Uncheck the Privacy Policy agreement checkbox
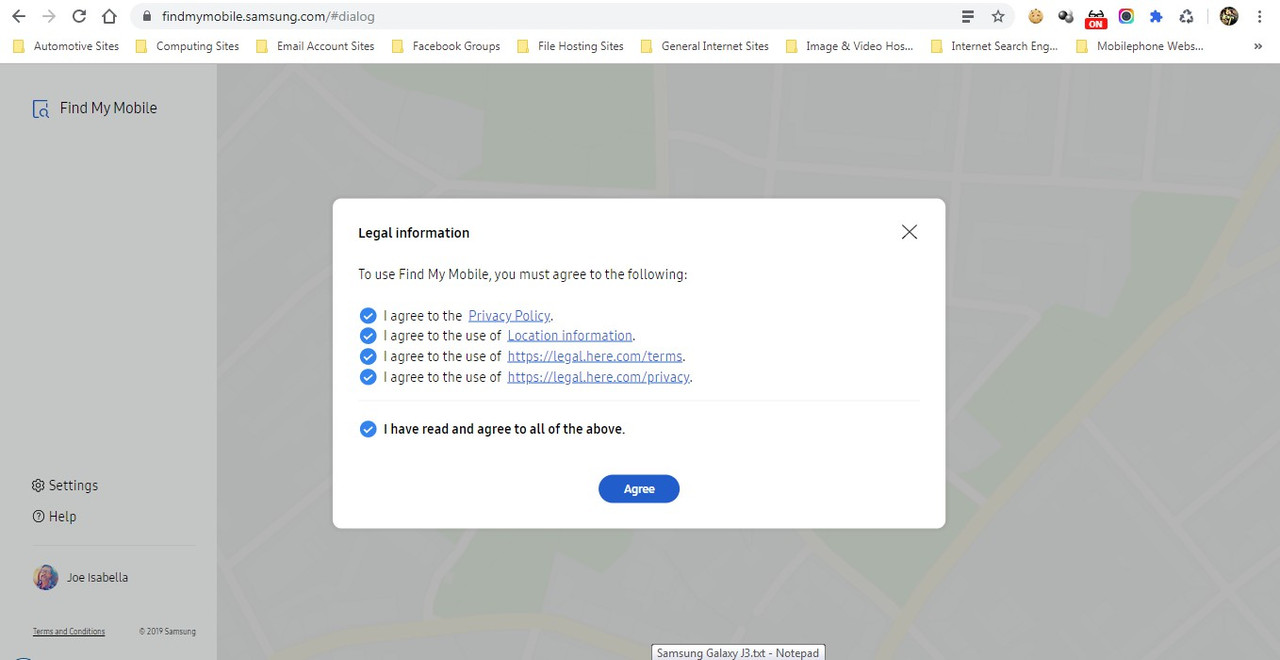The image size is (1280, 660). click(368, 315)
